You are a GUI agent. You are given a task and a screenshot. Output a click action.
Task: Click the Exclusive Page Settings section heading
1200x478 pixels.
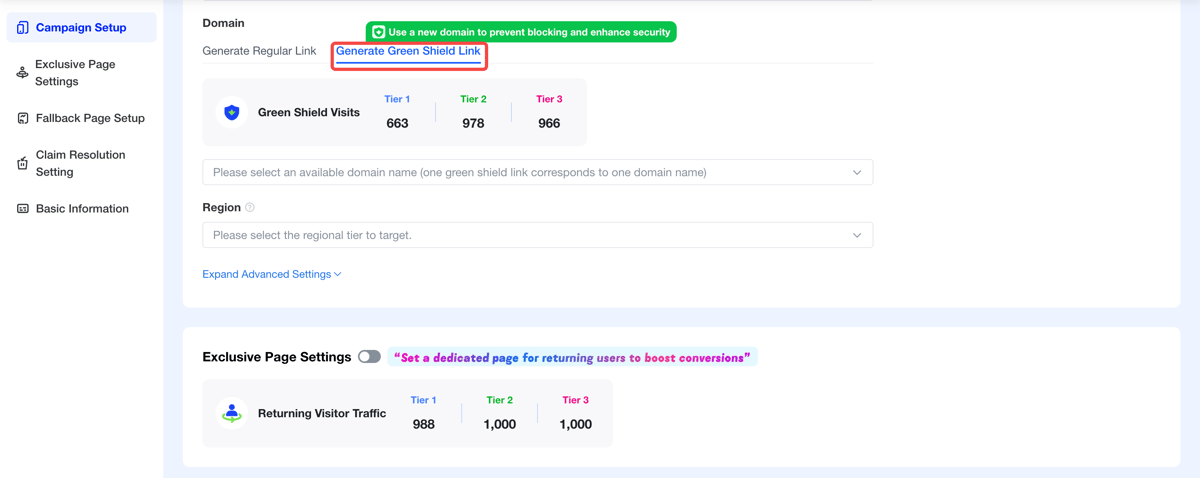tap(277, 357)
